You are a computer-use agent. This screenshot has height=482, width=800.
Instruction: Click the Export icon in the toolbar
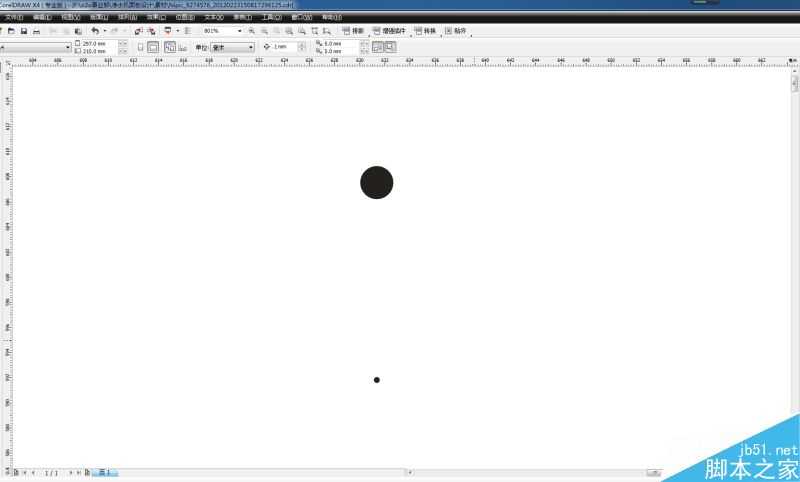[151, 31]
